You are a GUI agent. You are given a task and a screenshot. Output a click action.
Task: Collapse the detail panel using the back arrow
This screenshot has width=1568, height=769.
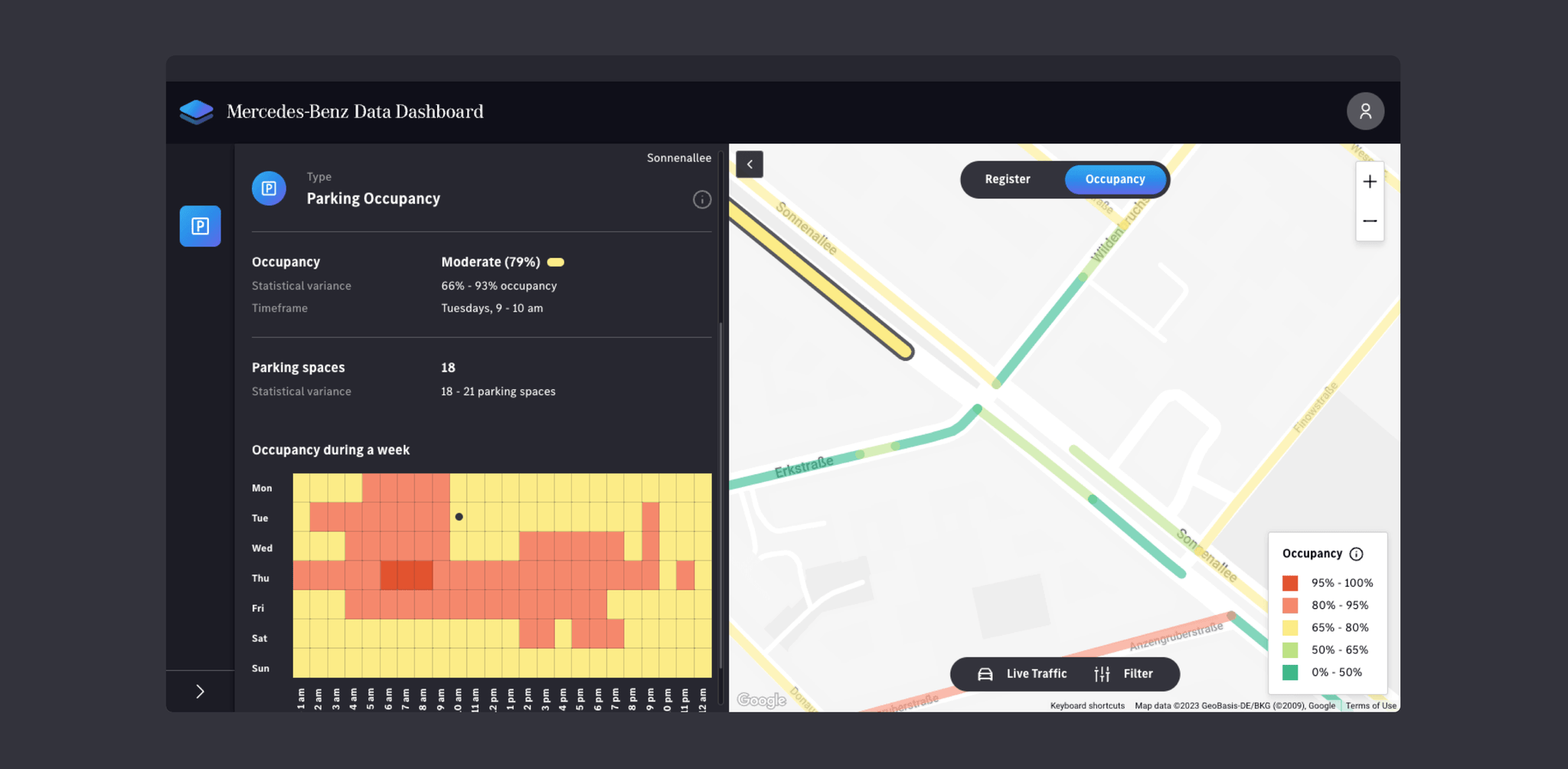coord(750,164)
